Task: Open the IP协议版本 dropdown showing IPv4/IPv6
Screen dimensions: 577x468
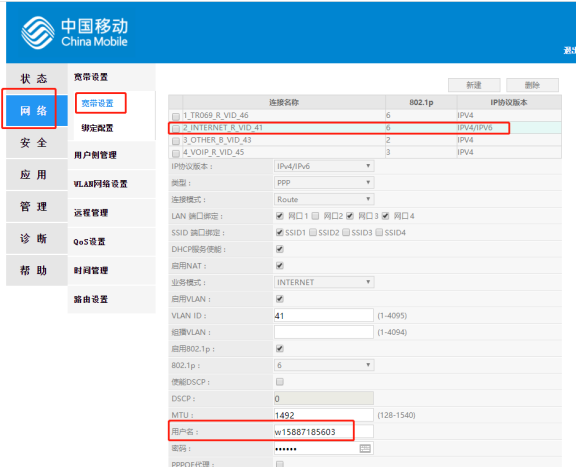Action: click(324, 166)
